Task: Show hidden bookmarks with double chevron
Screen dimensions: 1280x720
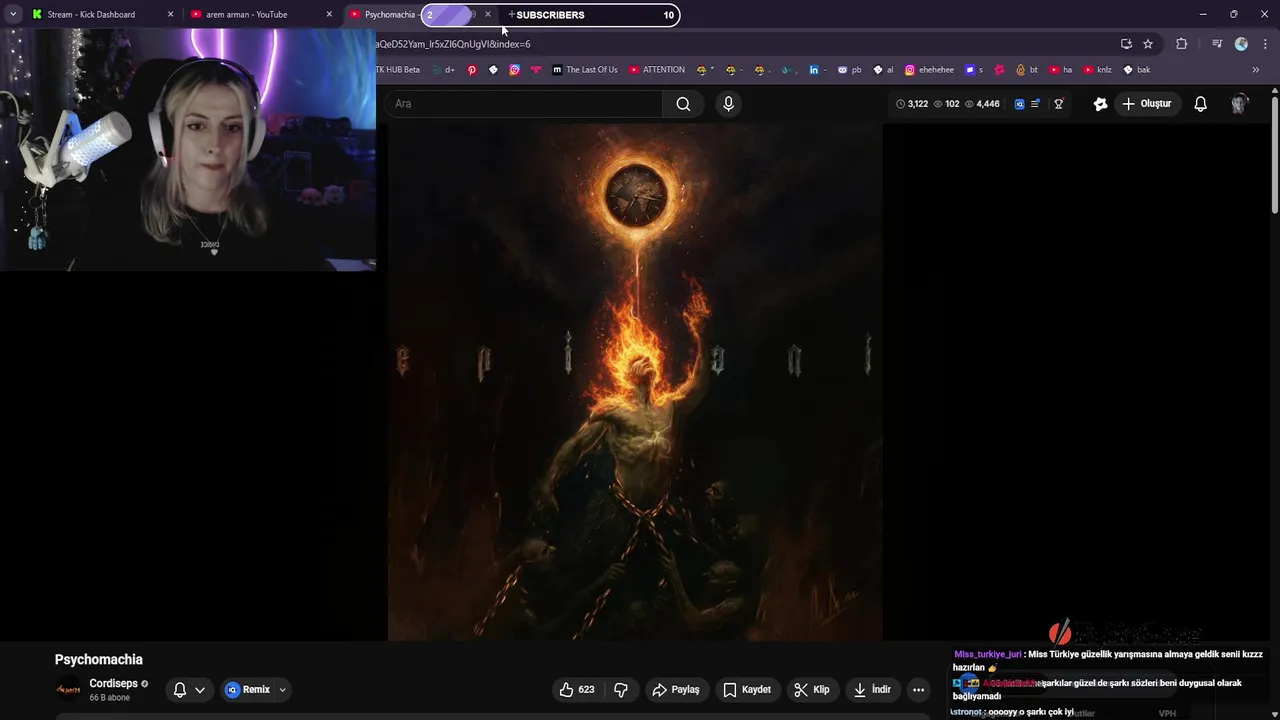Action: pos(1256,70)
